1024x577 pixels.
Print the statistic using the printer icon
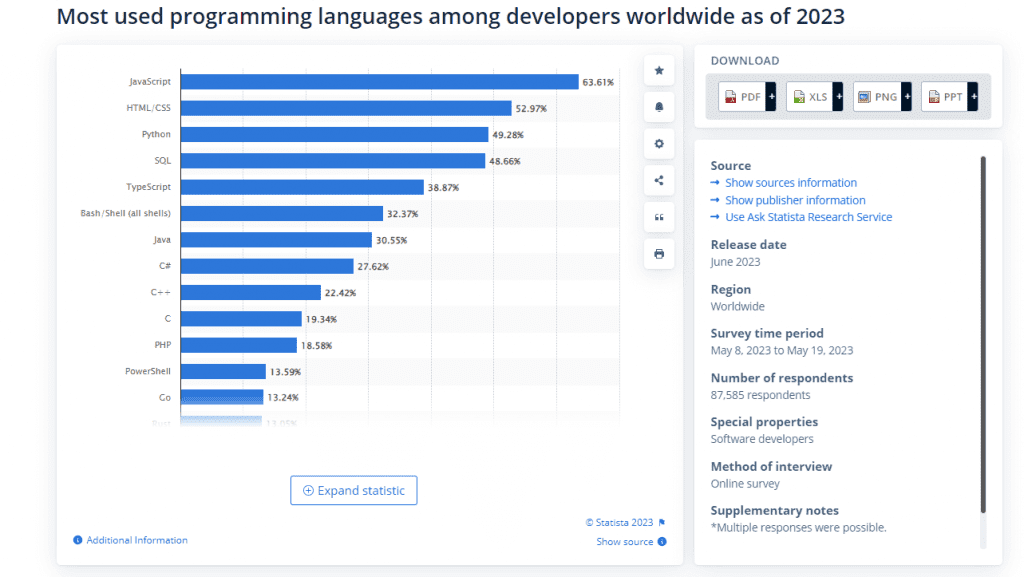point(658,253)
